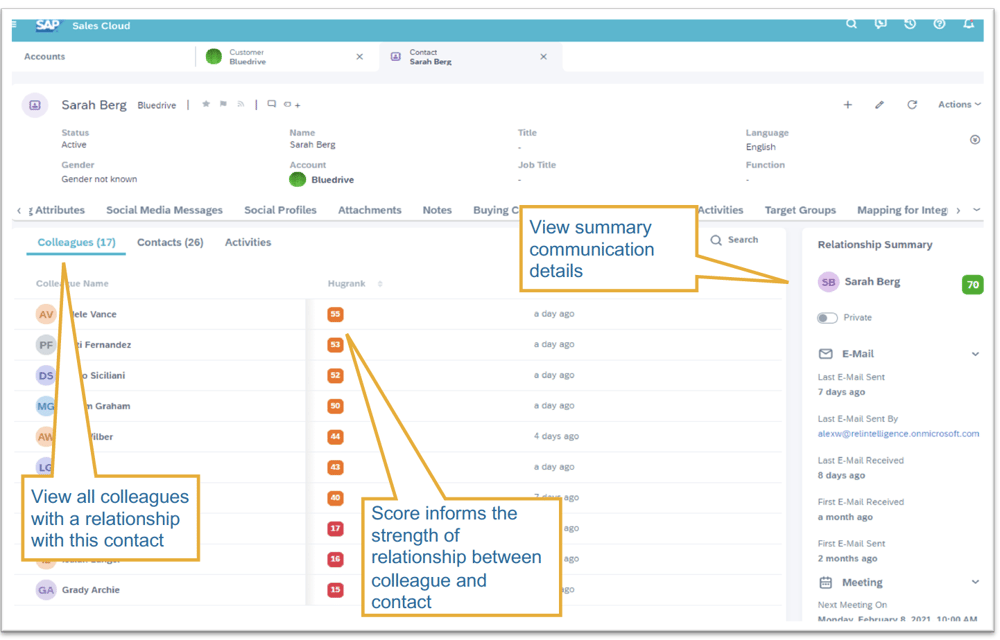Open the Notes tab
The height and width of the screenshot is (640, 1000).
437,210
